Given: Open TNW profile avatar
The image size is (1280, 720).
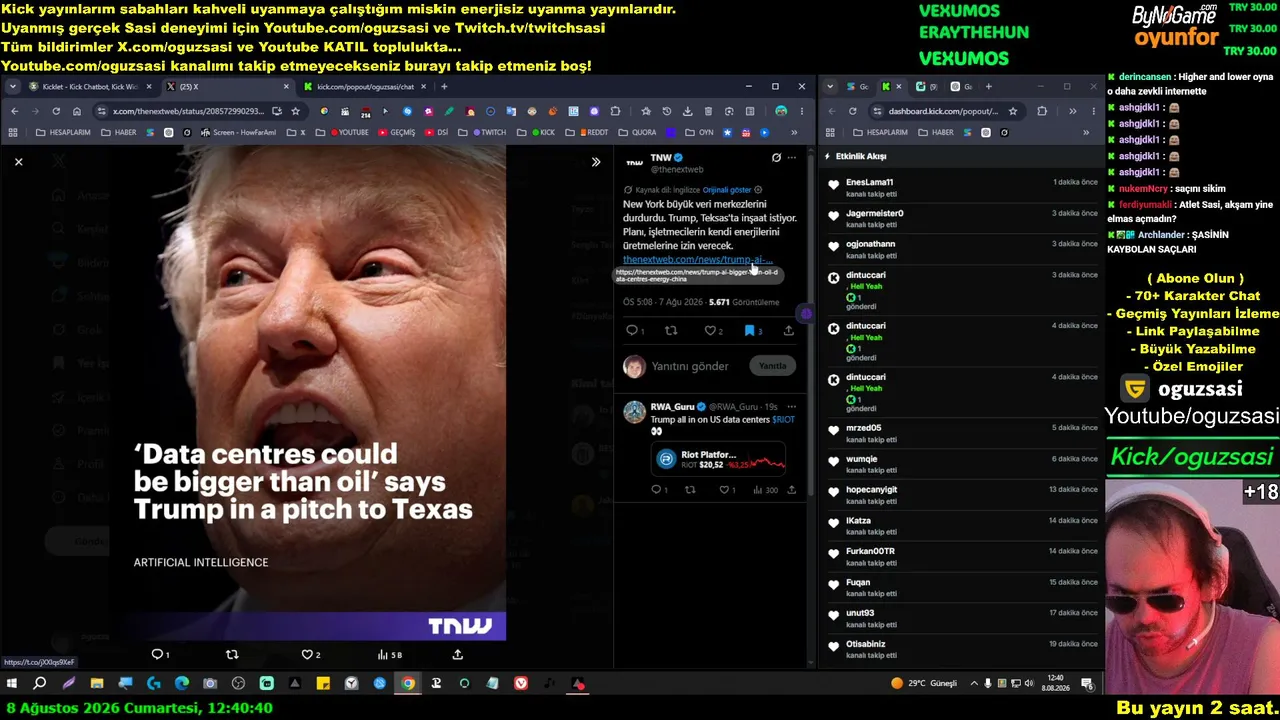Looking at the screenshot, I should point(634,162).
